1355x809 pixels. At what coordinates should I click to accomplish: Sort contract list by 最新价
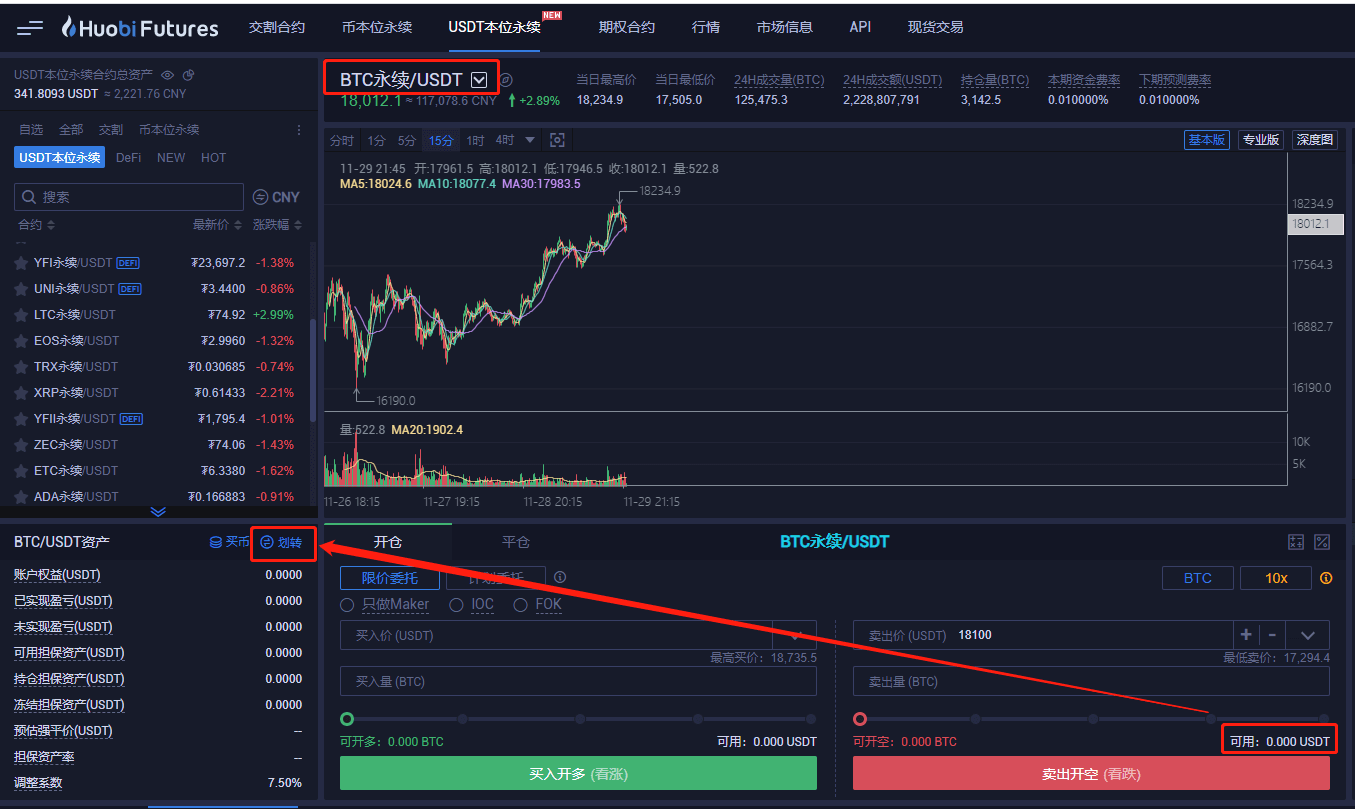tap(219, 225)
